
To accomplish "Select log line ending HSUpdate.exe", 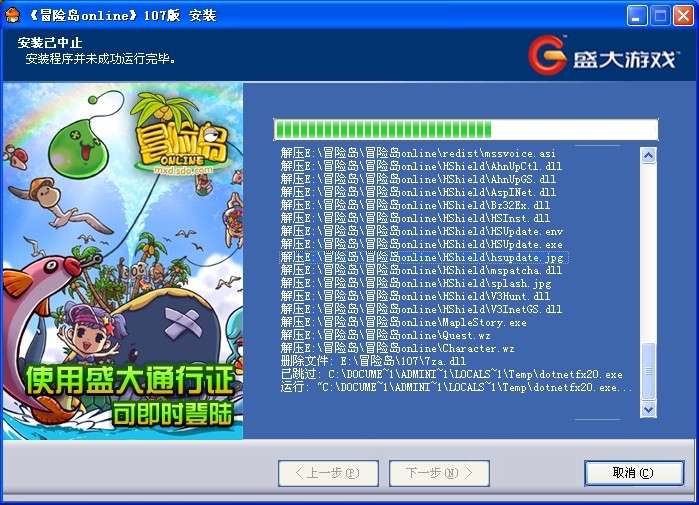I will [422, 244].
